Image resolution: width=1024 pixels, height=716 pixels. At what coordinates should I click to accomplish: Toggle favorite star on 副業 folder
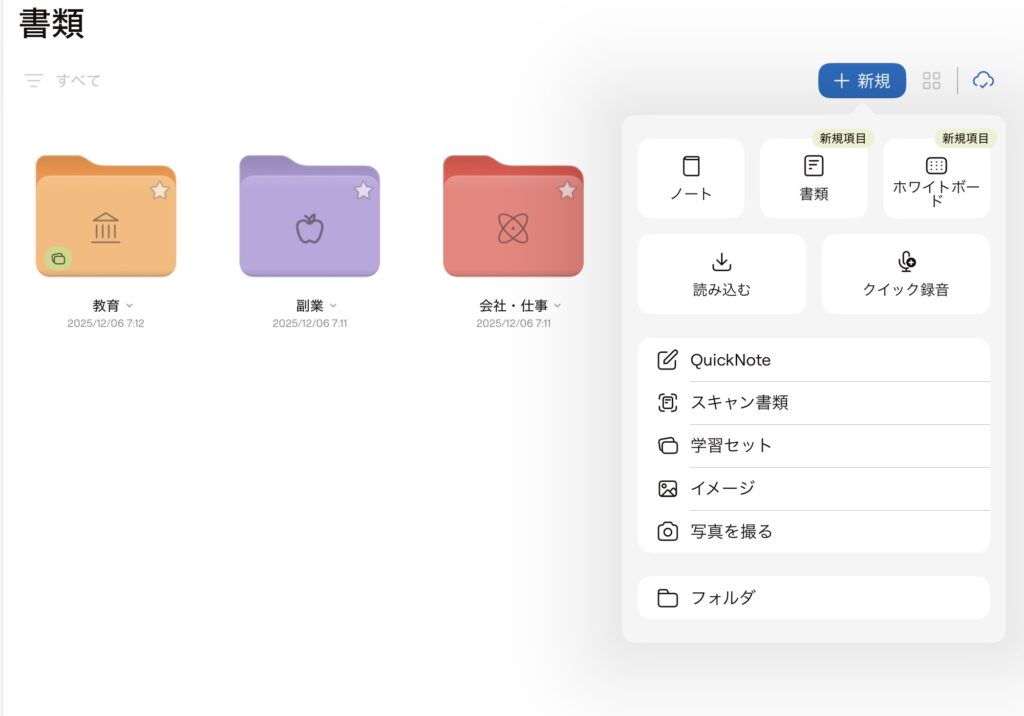(363, 190)
